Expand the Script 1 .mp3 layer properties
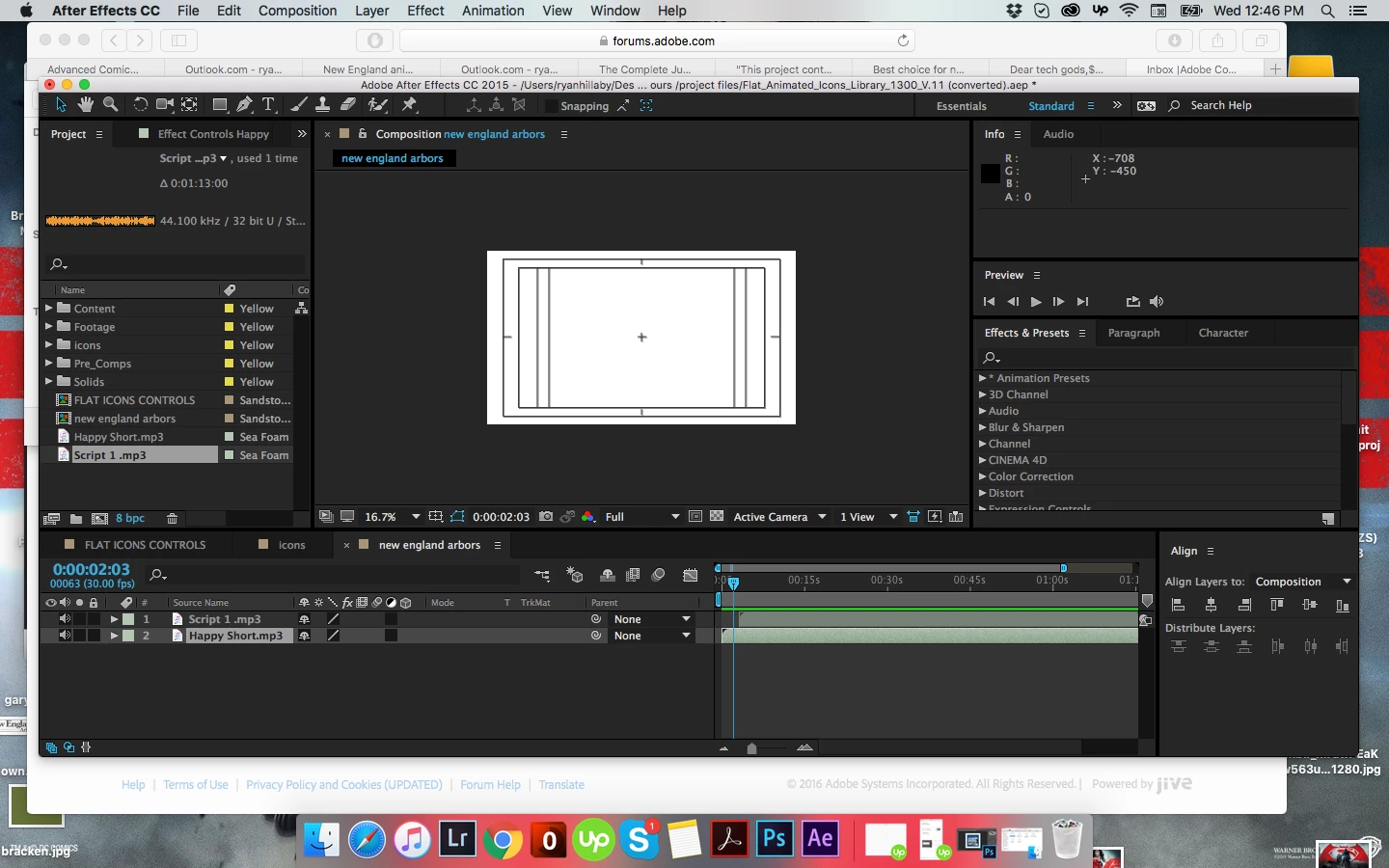1389x868 pixels. [114, 619]
